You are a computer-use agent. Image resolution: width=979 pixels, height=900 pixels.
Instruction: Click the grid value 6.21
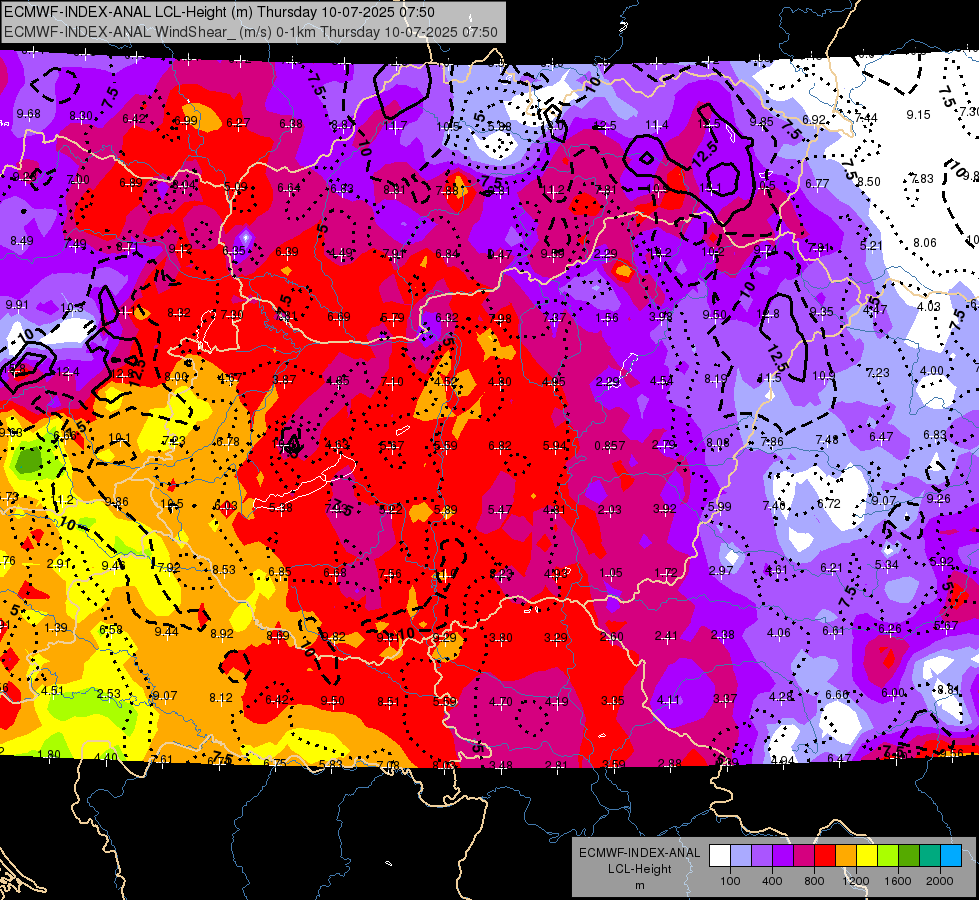coord(832,567)
